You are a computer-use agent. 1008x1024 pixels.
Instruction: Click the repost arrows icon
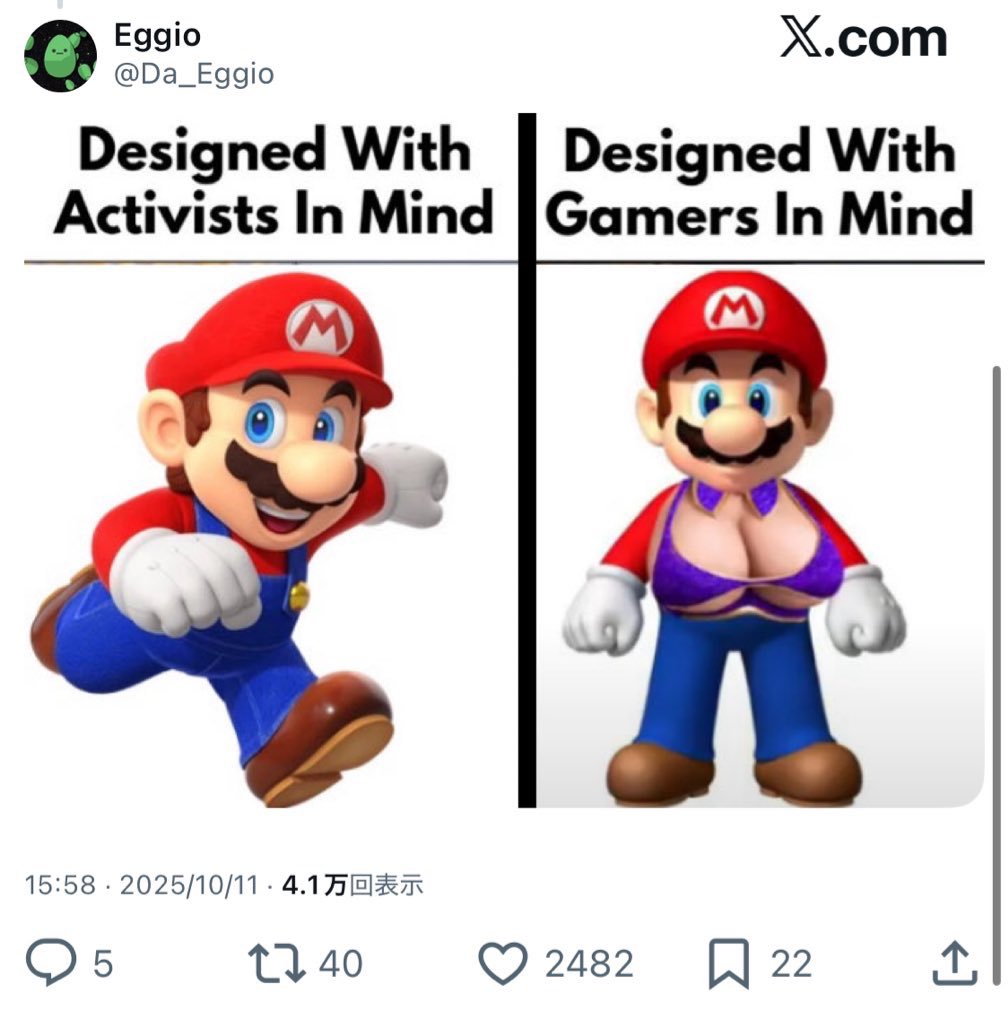277,964
